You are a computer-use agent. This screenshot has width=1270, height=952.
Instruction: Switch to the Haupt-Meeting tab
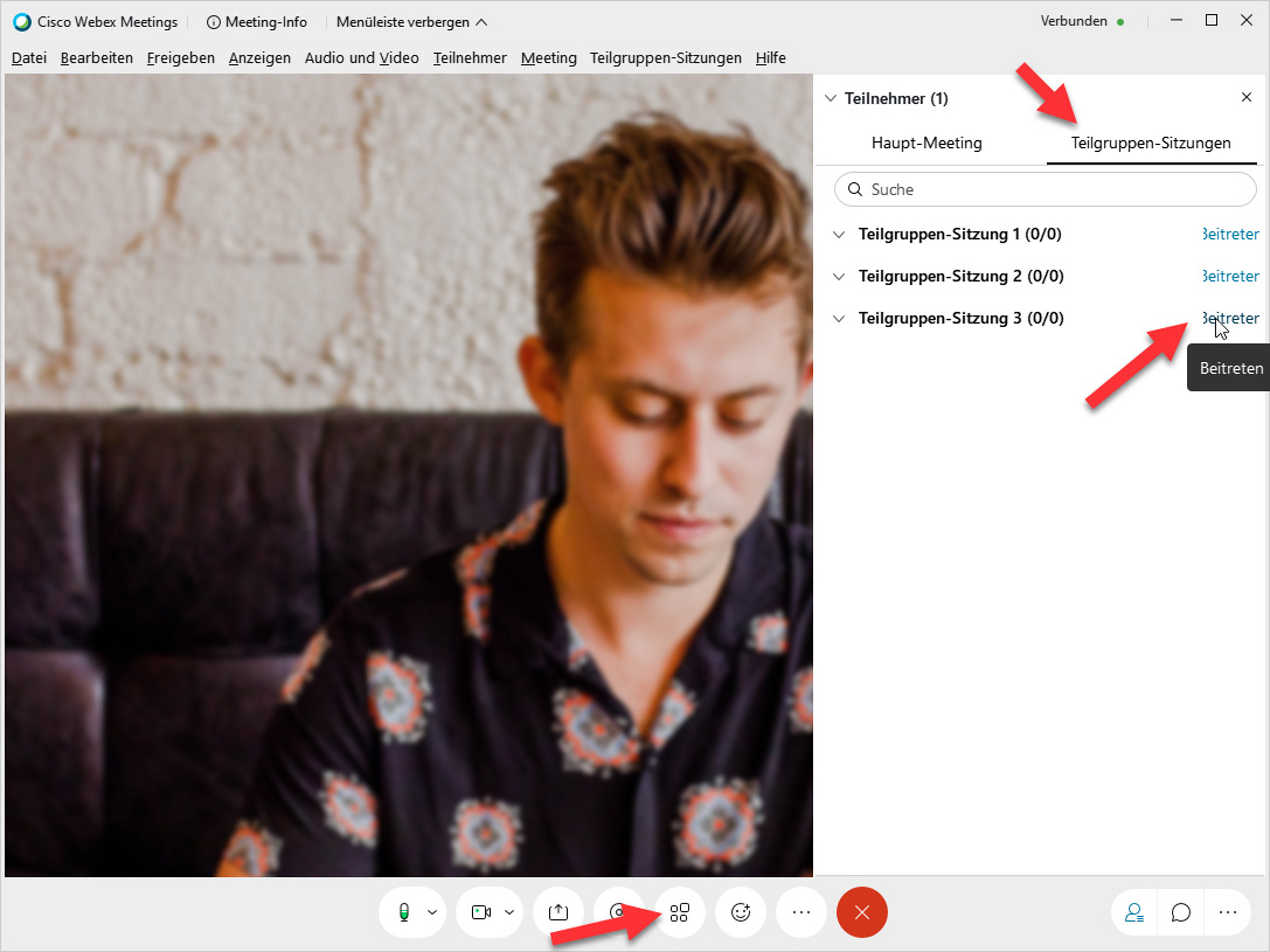927,143
